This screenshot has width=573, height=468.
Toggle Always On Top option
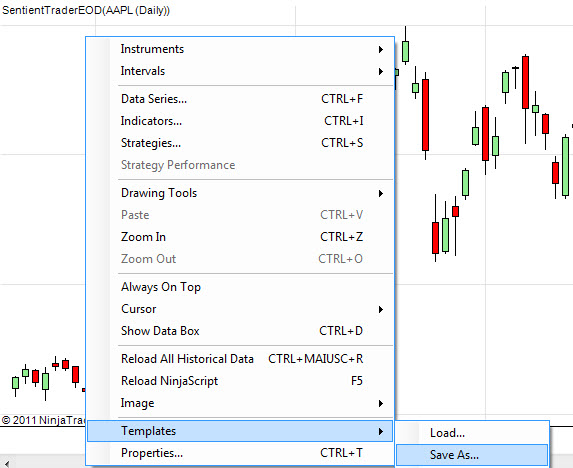240,287
